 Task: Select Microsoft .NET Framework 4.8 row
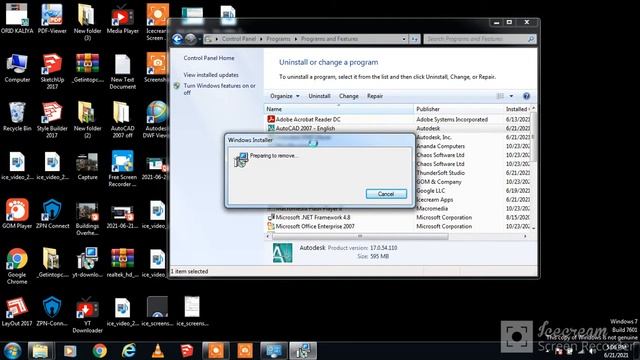313,218
